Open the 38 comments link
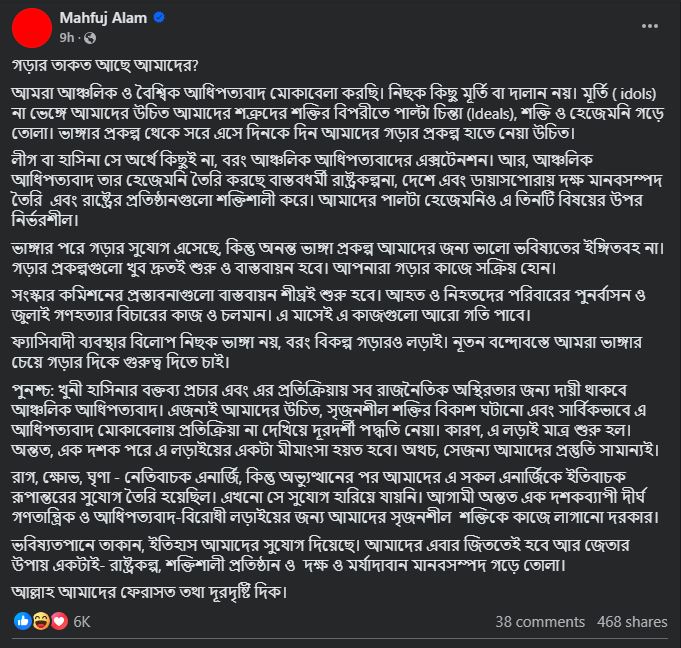The height and width of the screenshot is (648, 681). click(540, 622)
